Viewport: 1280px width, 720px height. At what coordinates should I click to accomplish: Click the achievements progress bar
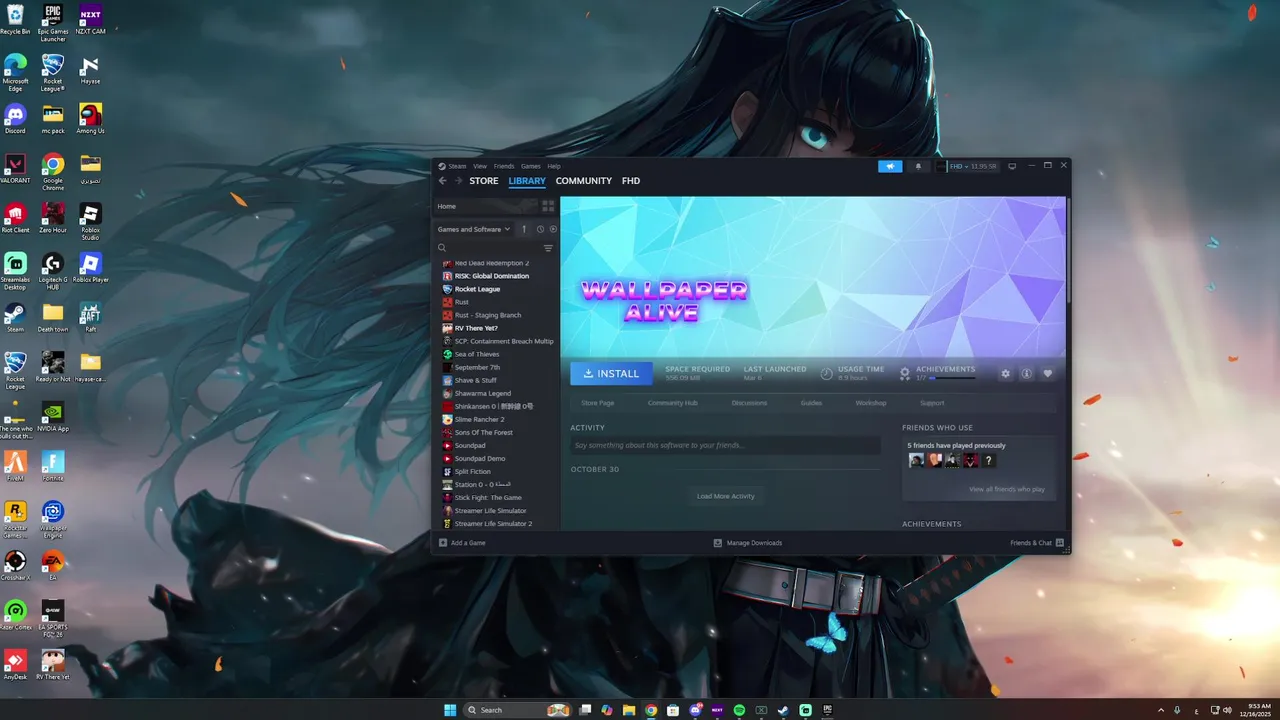[x=952, y=378]
